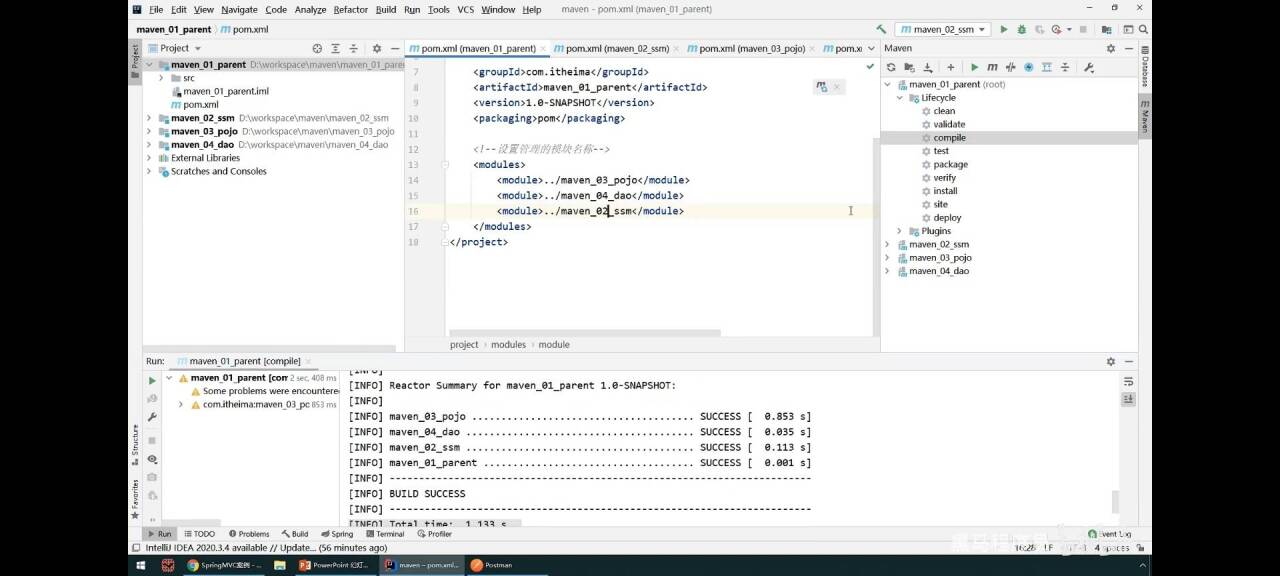1280x576 pixels.
Task: Open Run panel gear settings
Action: pos(1110,361)
